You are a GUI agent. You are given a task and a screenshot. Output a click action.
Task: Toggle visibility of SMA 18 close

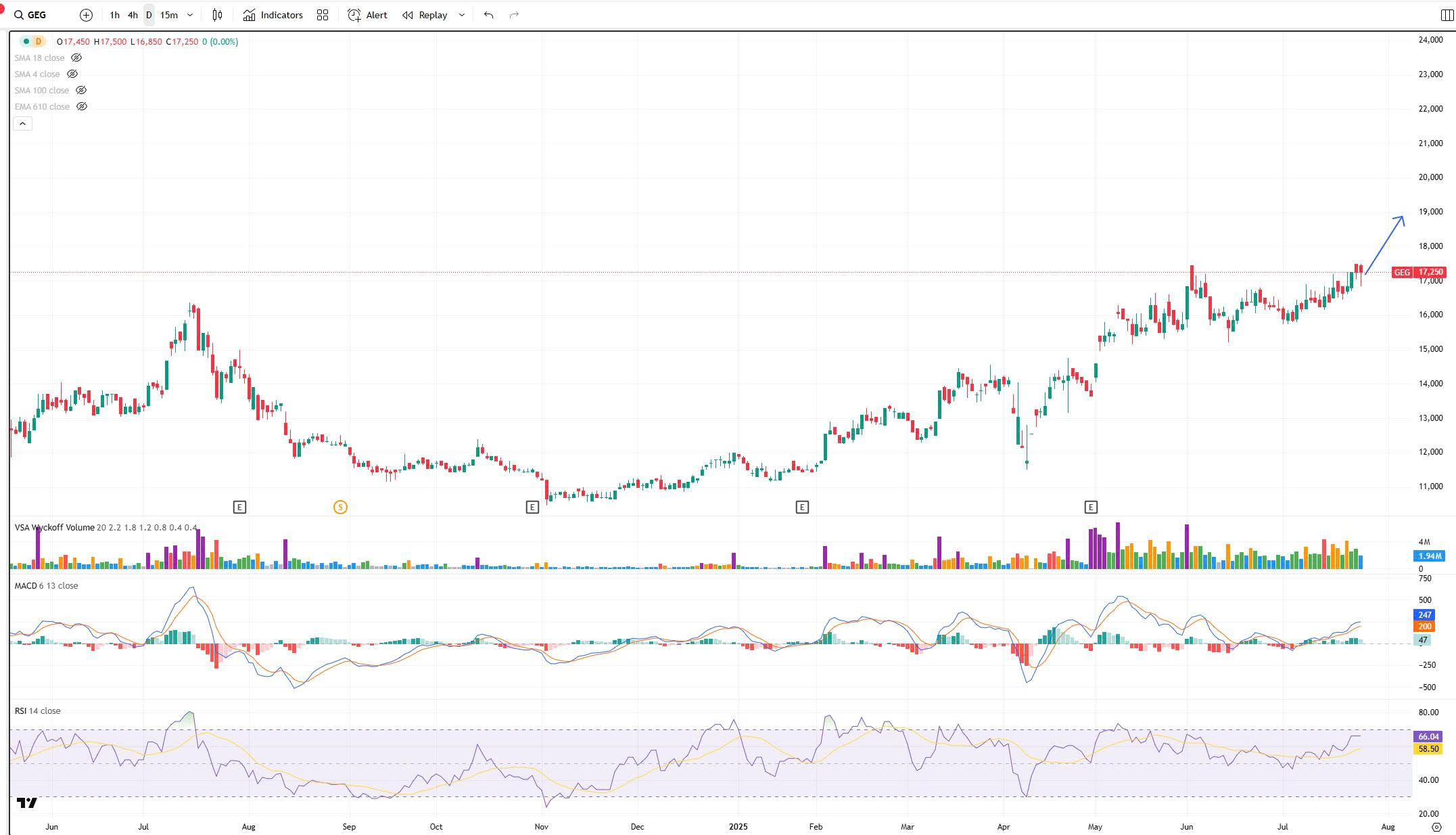[x=76, y=58]
